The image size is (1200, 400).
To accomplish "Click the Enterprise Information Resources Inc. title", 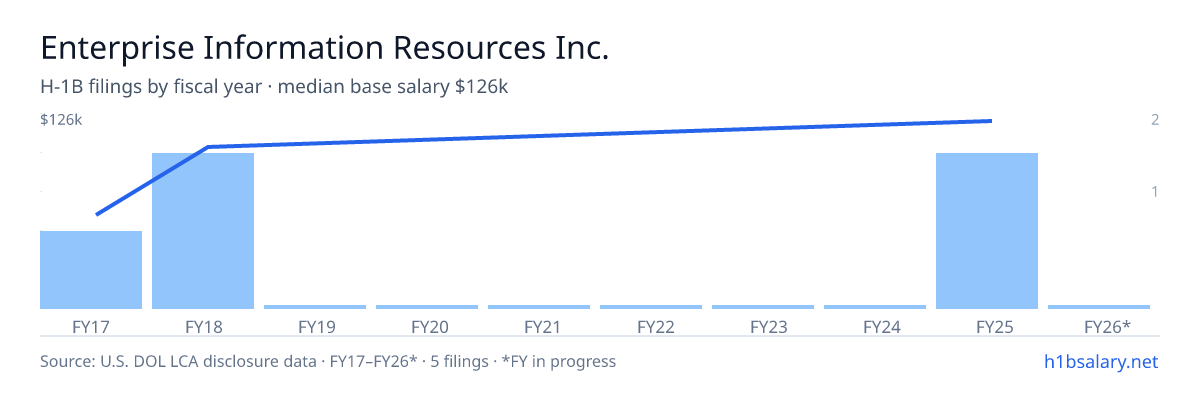I will click(x=324, y=48).
